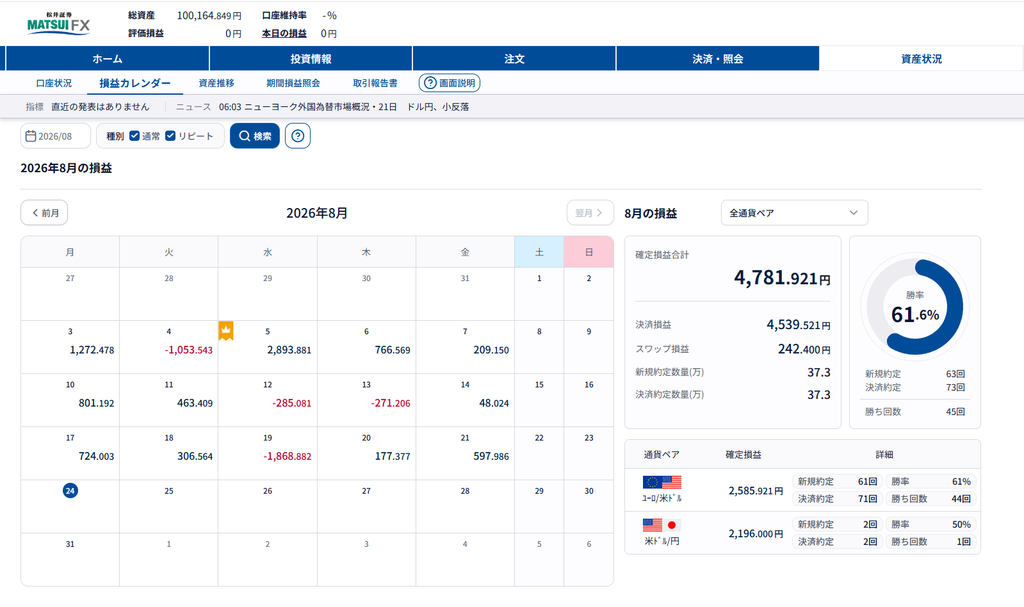This screenshot has width=1024, height=607.
Task: Open the 注文 main tab
Action: 514,59
